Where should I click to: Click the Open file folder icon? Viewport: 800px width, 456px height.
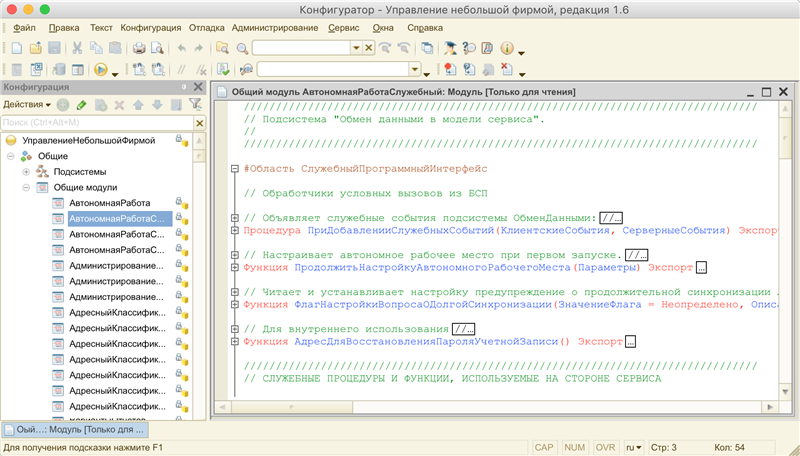[35, 48]
